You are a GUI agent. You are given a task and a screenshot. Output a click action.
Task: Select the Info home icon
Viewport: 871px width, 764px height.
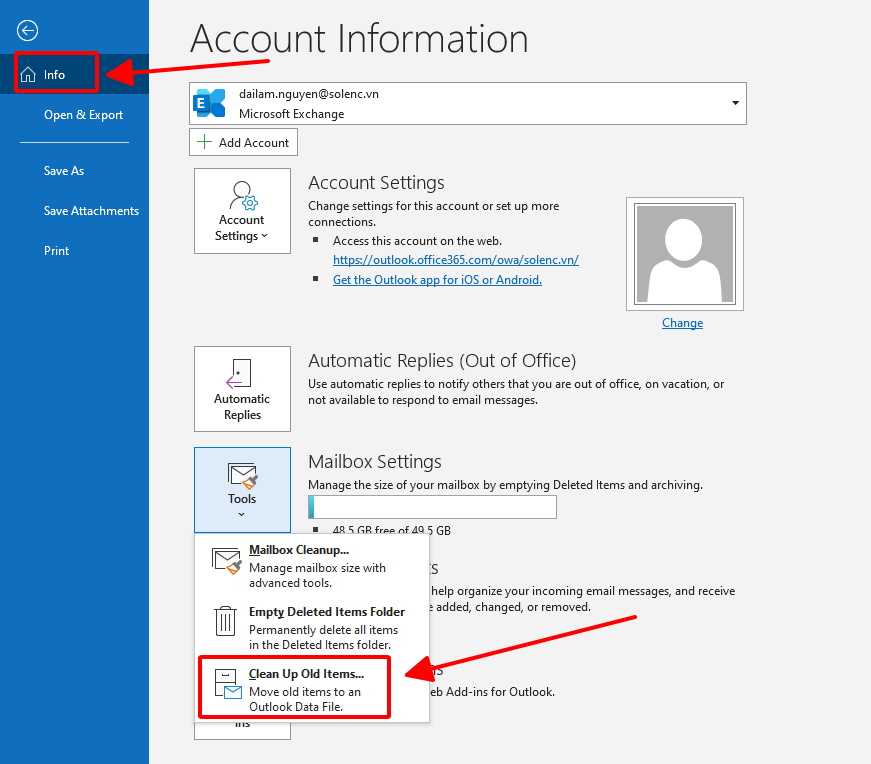(x=28, y=75)
